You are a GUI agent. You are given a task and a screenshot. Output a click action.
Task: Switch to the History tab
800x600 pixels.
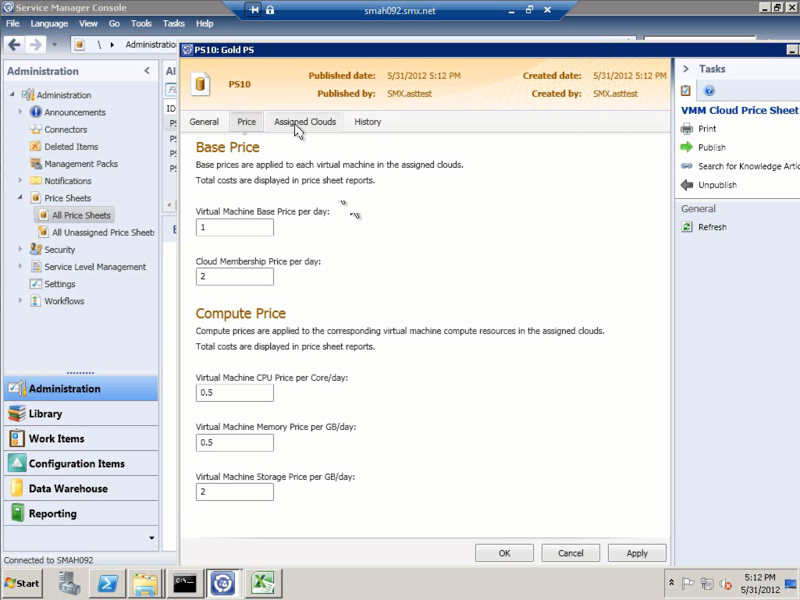(x=368, y=122)
